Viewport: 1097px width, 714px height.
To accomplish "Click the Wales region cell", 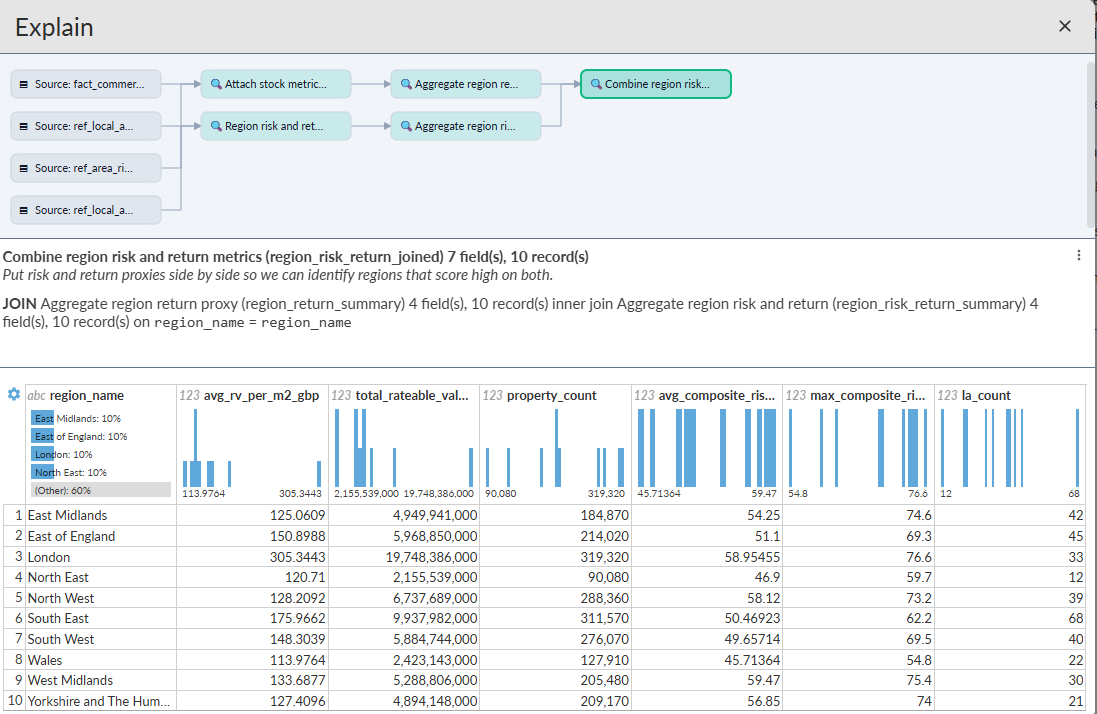I will tap(101, 660).
